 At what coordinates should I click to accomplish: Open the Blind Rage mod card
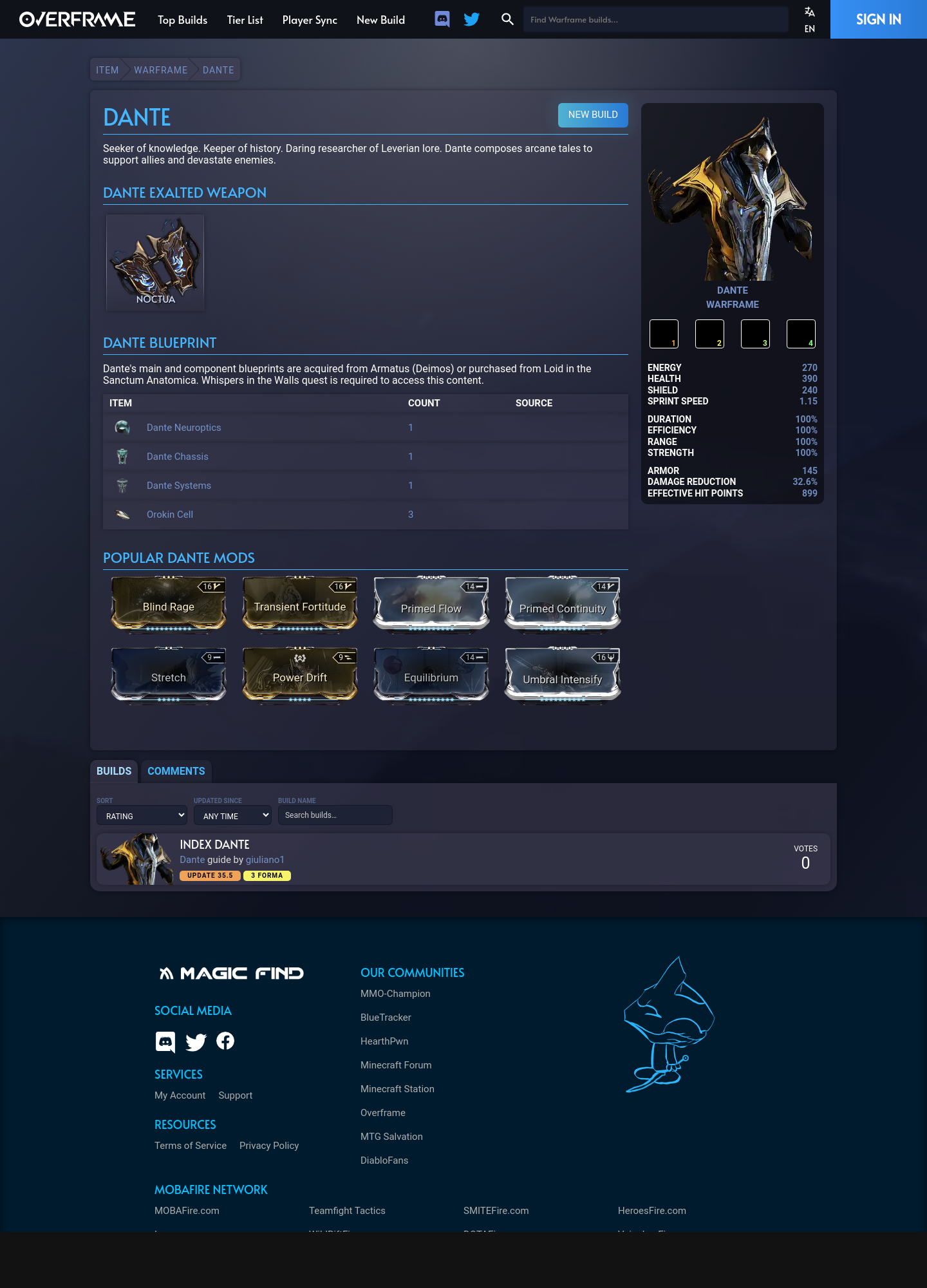[169, 604]
